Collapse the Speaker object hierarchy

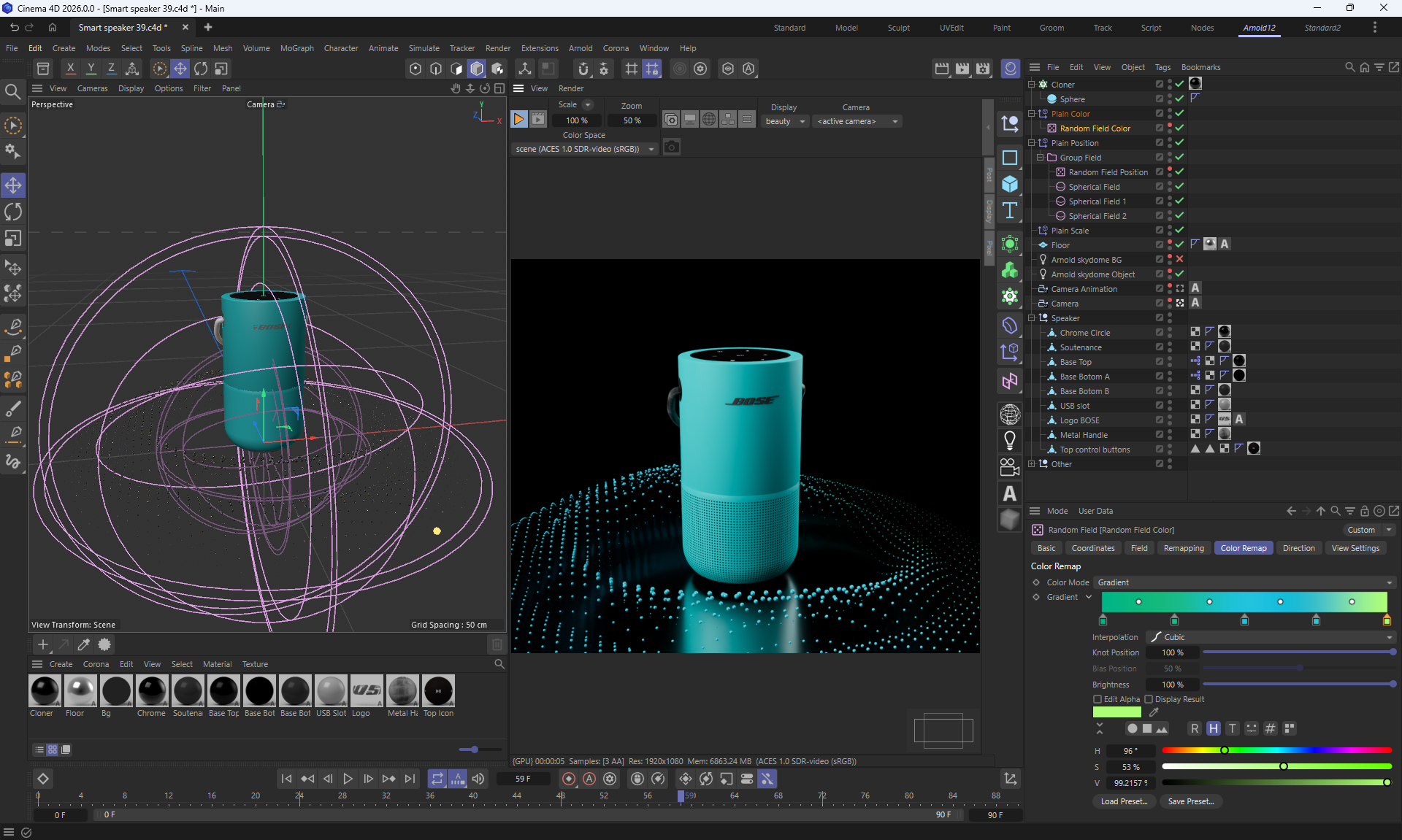tap(1032, 318)
